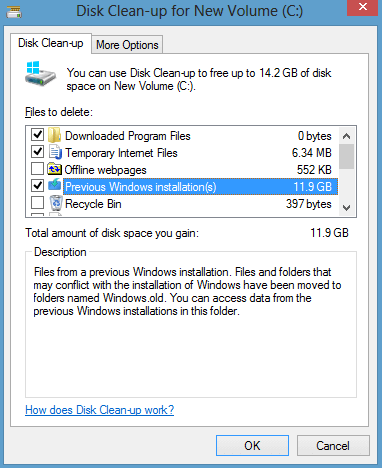Tick the Recycle Bin checkbox
This screenshot has width=382, height=468.
click(37, 203)
